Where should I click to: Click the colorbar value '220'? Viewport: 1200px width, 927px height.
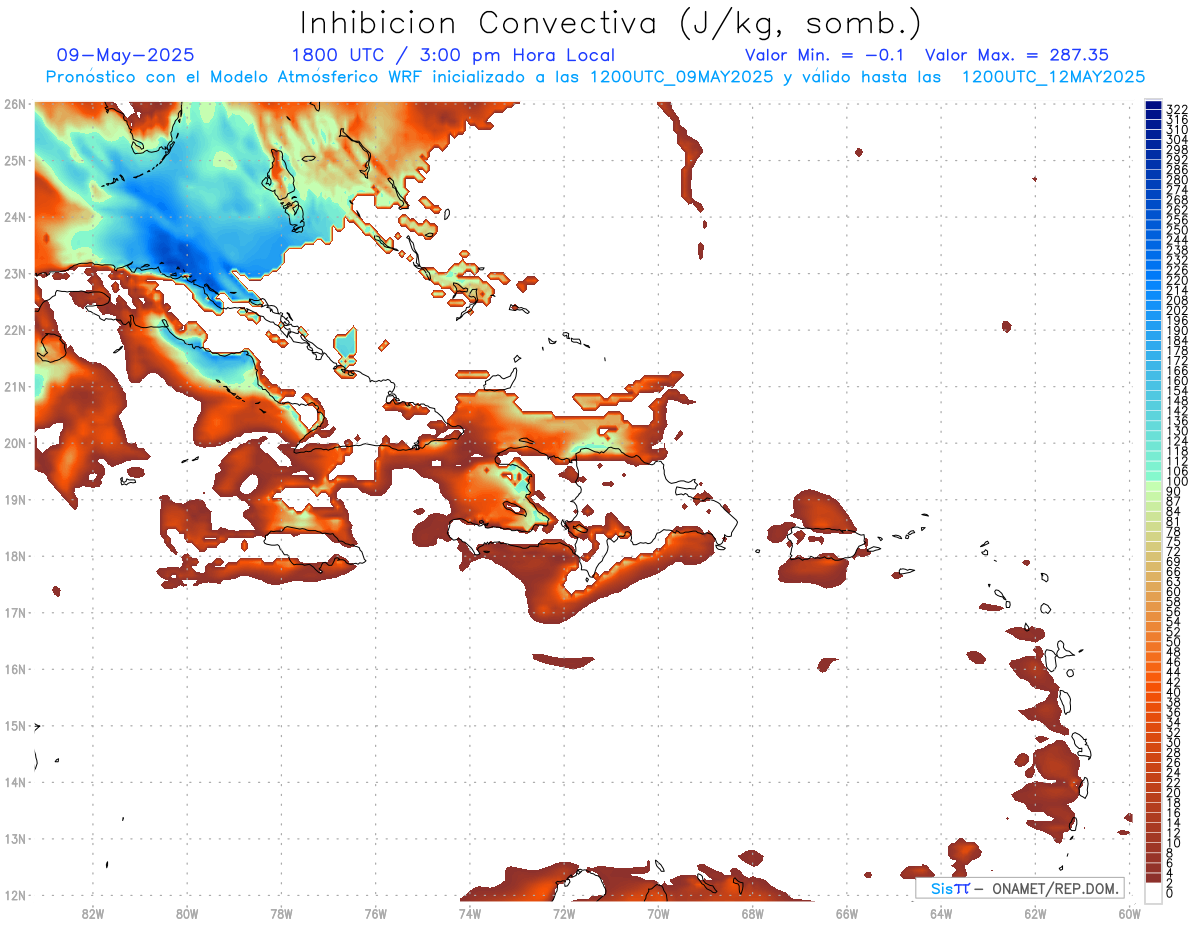[1177, 280]
